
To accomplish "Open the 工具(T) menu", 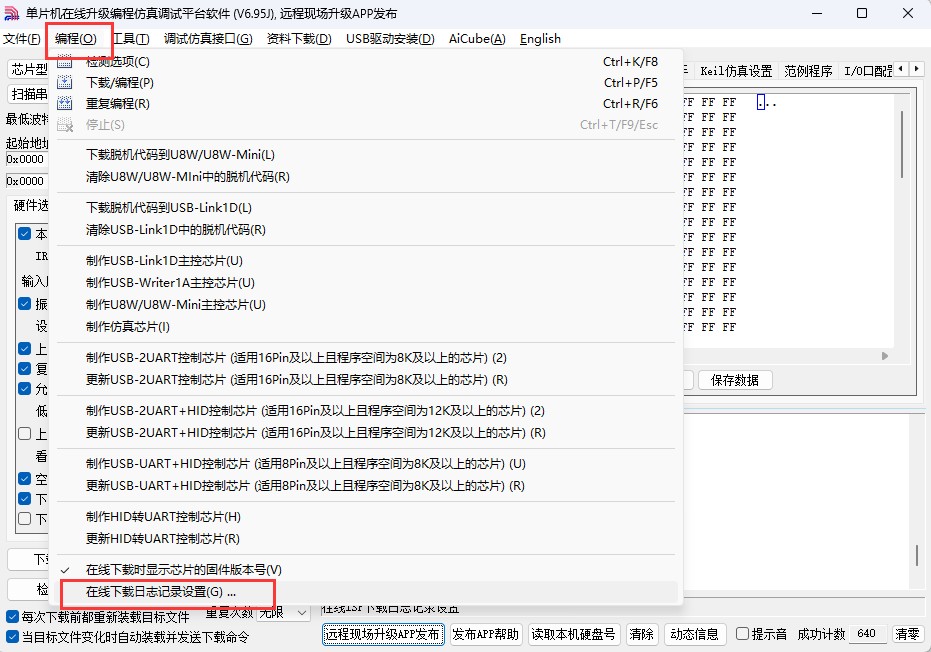I will [131, 39].
